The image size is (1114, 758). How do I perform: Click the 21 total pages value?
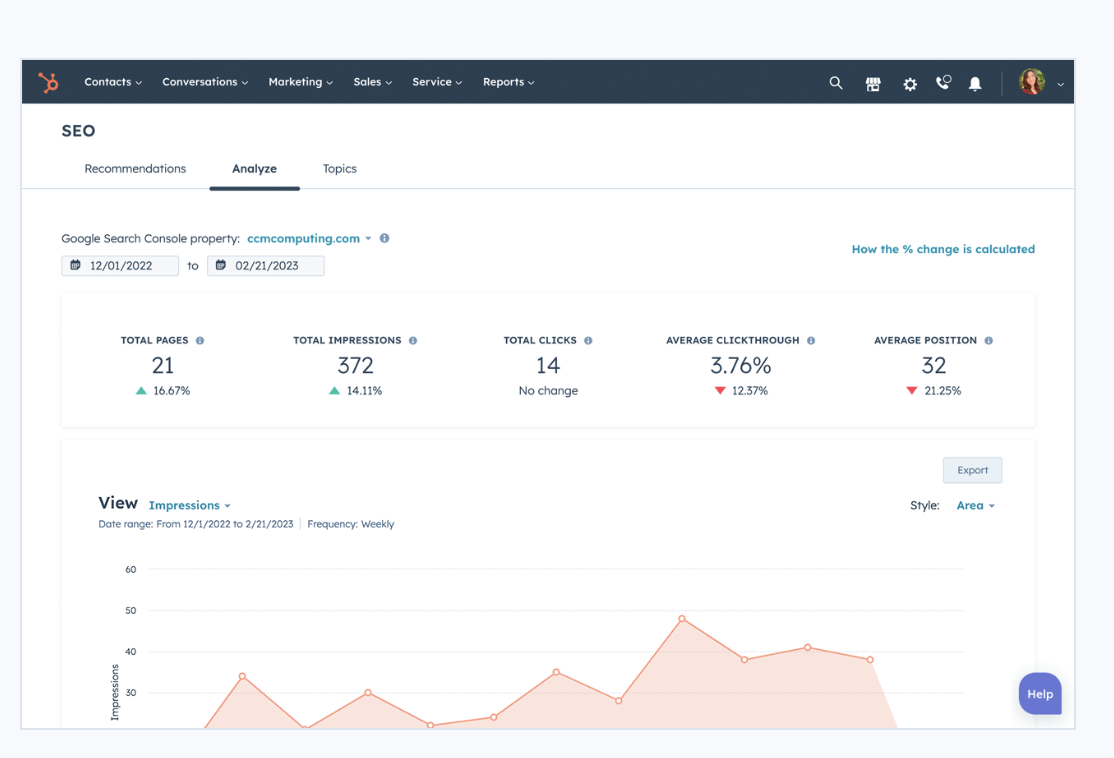coord(163,365)
